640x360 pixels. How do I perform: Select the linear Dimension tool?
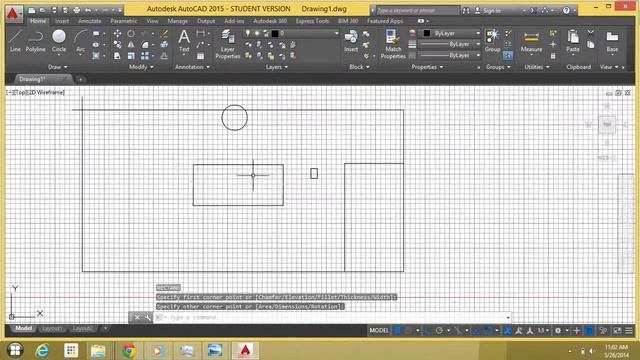200,33
